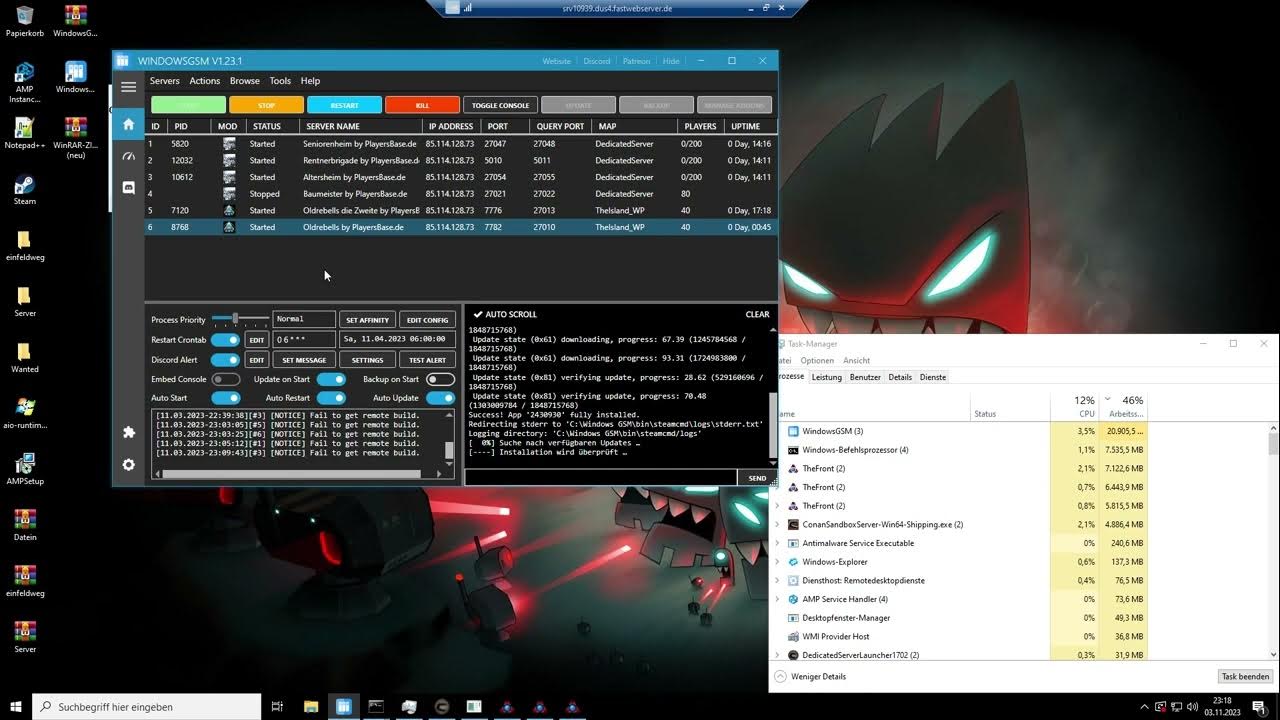Screen dimensions: 1280x720
Task: Expand ConanSandboxServer-Win64-Shipping.exe process group
Action: coord(778,524)
